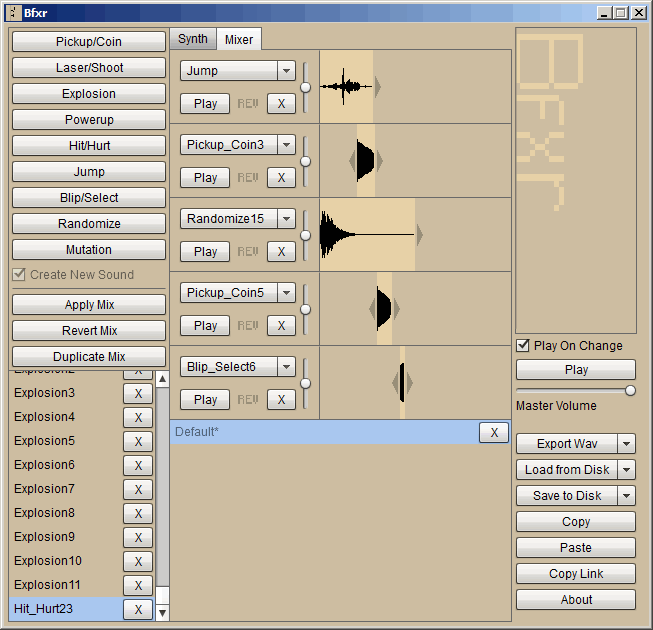The height and width of the screenshot is (630, 653).
Task: Click the Copy Link button
Action: tap(576, 574)
